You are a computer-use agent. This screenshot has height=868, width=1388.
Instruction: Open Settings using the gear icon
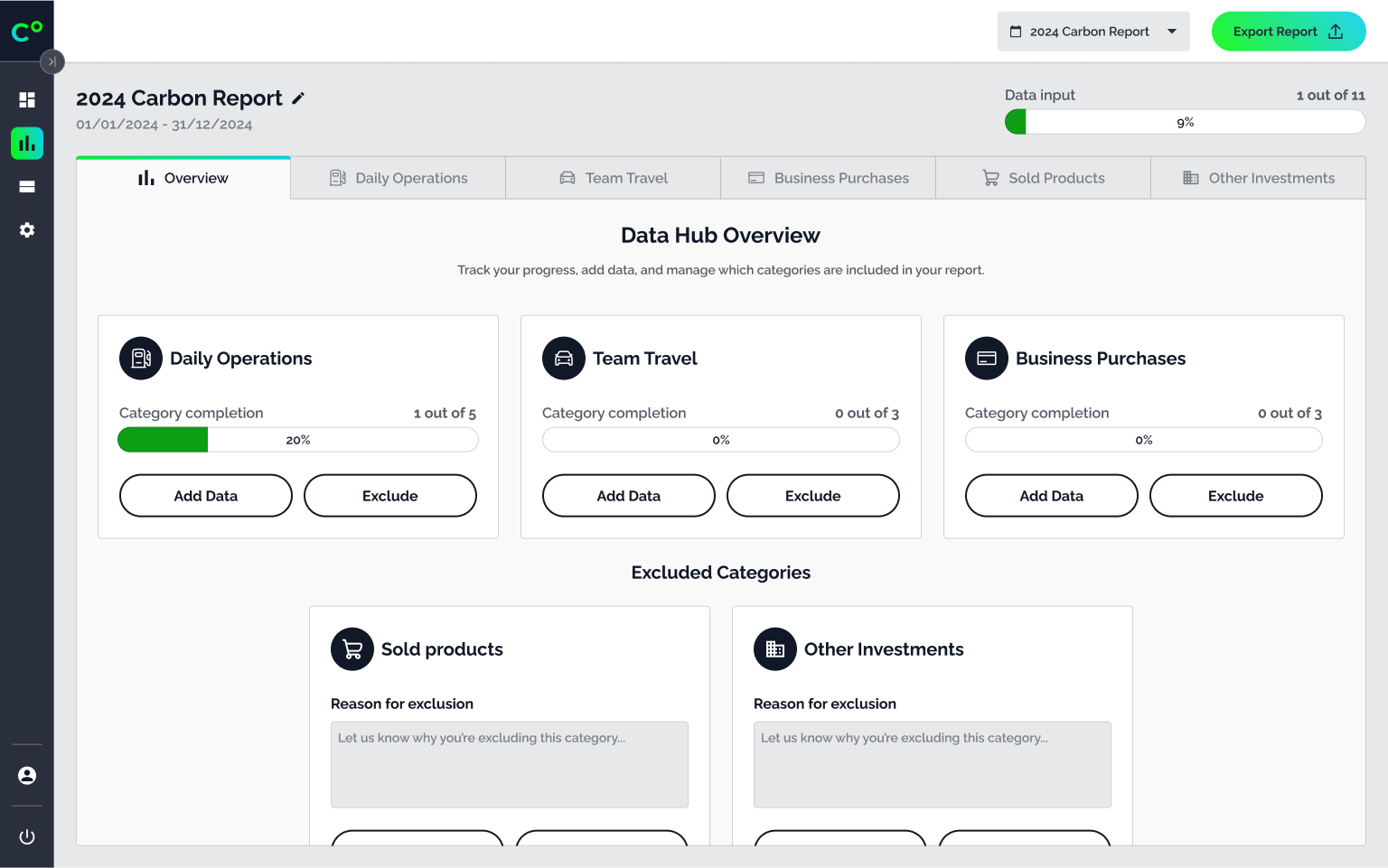click(x=26, y=230)
